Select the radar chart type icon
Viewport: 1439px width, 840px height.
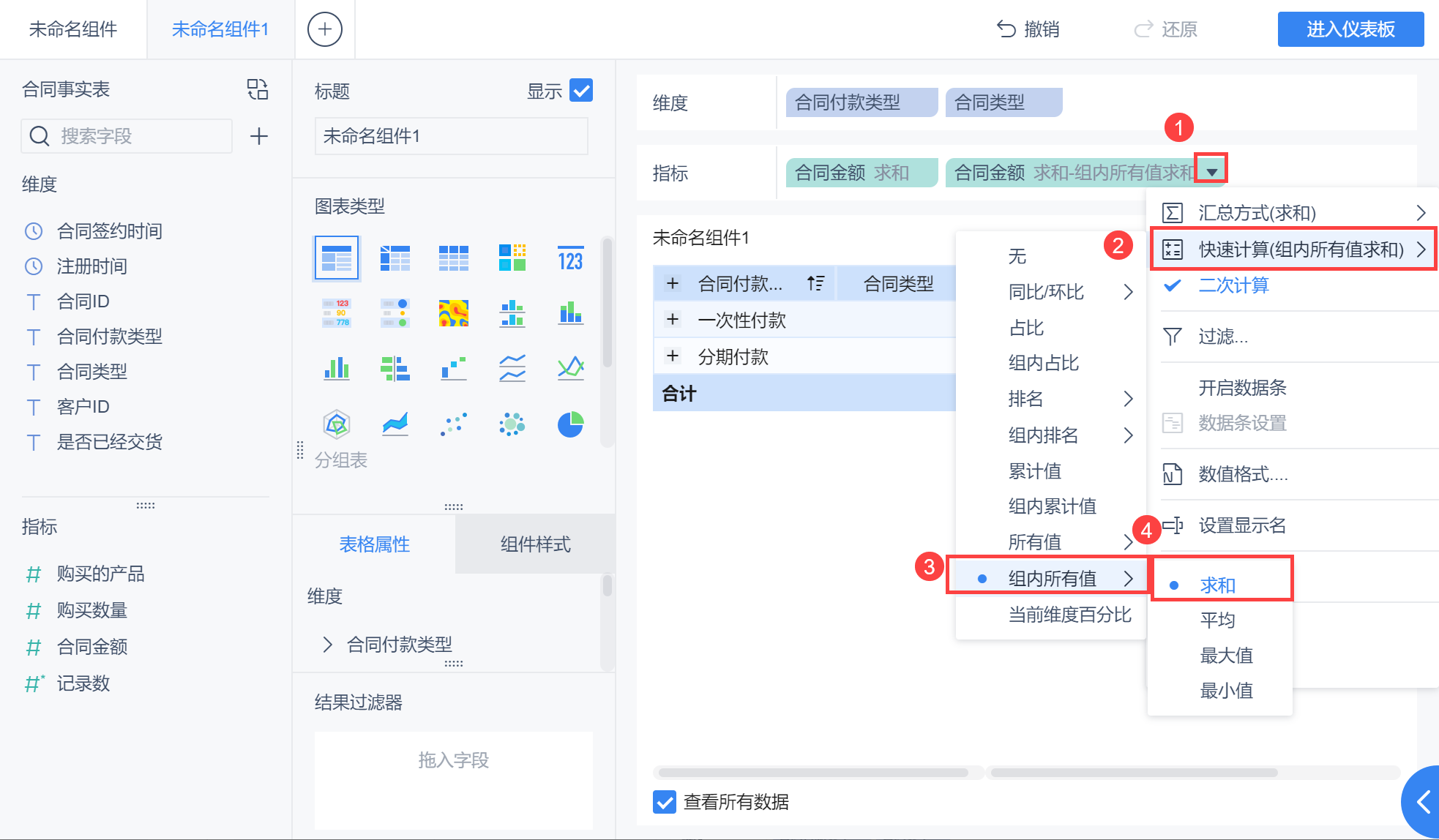point(336,424)
